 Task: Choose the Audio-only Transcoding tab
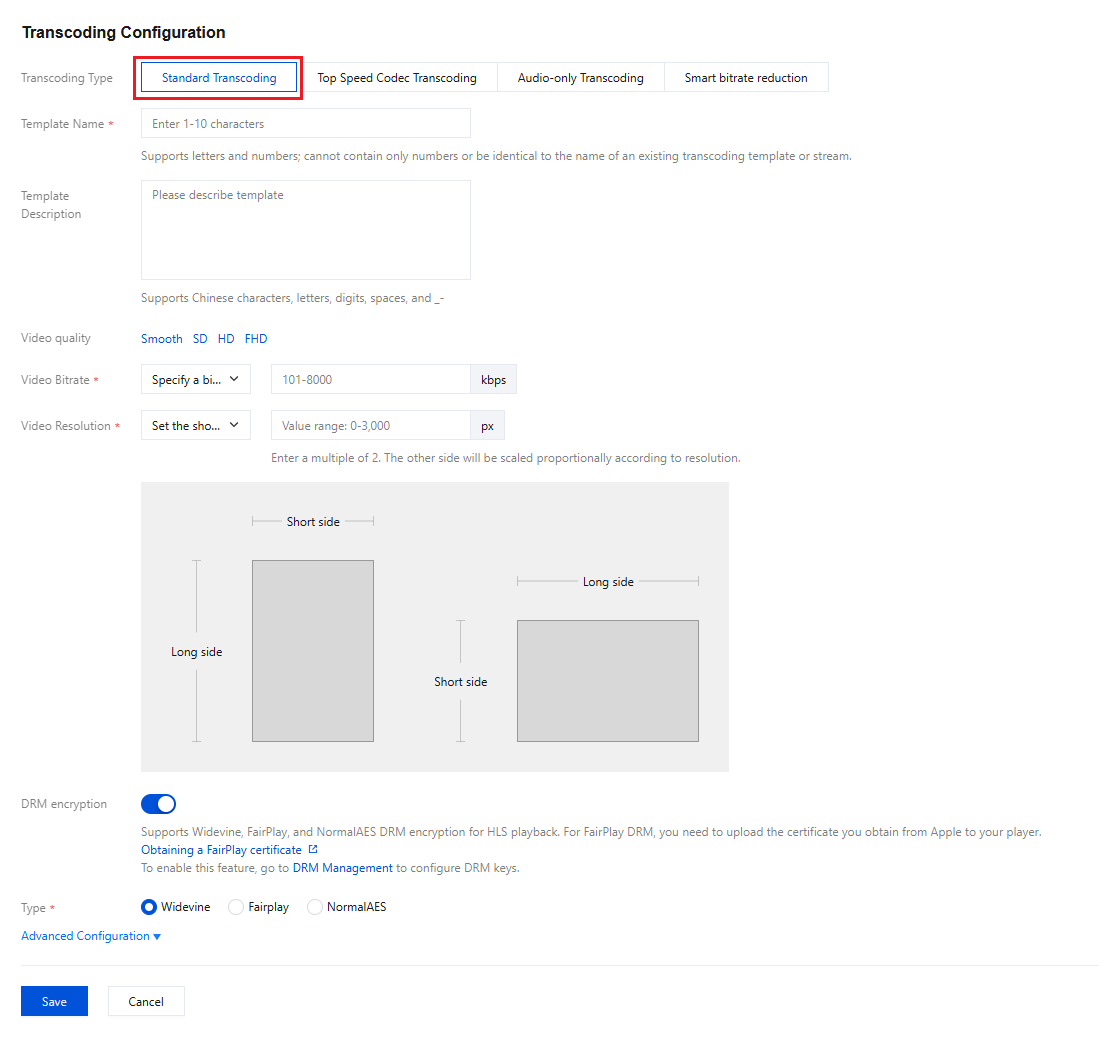[580, 77]
